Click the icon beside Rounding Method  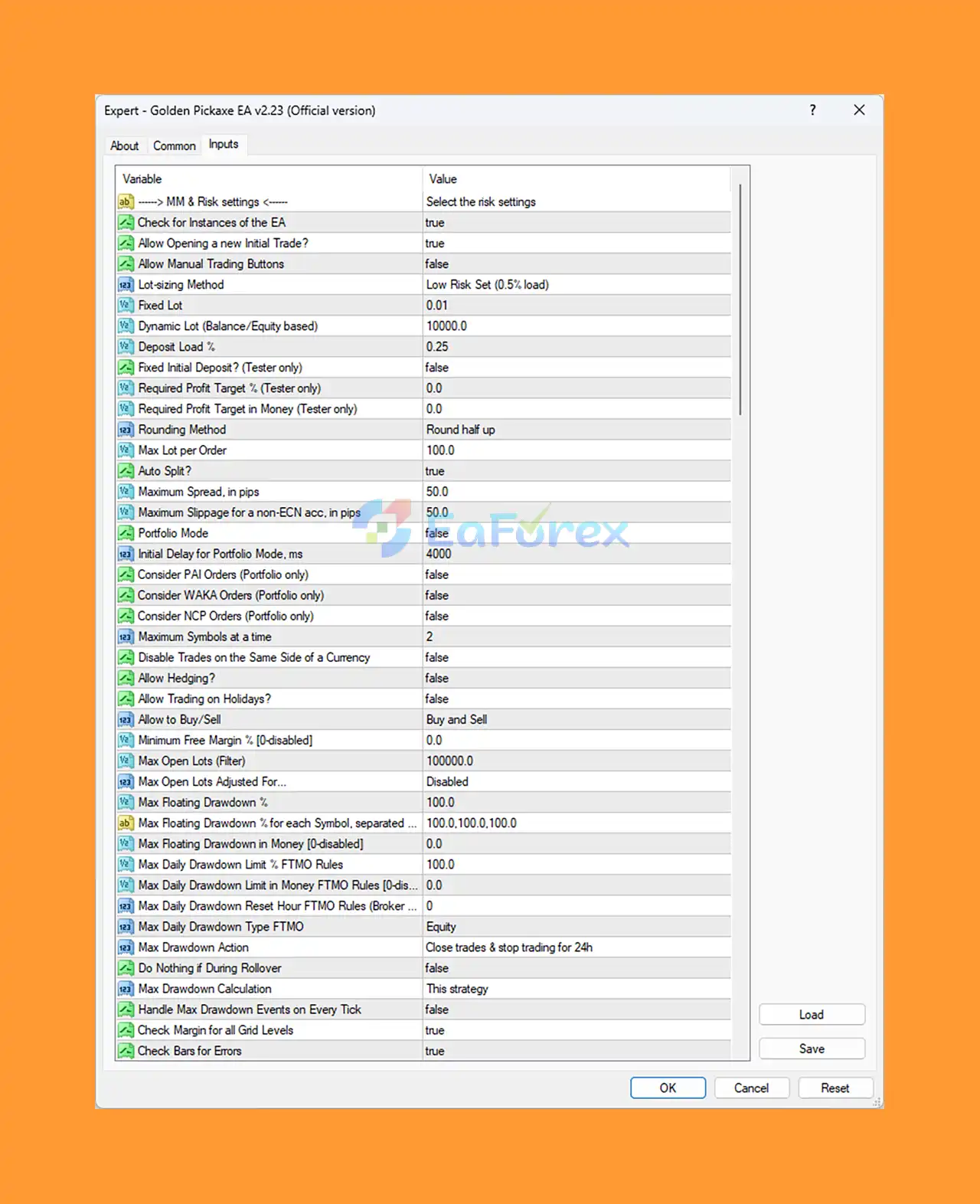pyautogui.click(x=126, y=430)
